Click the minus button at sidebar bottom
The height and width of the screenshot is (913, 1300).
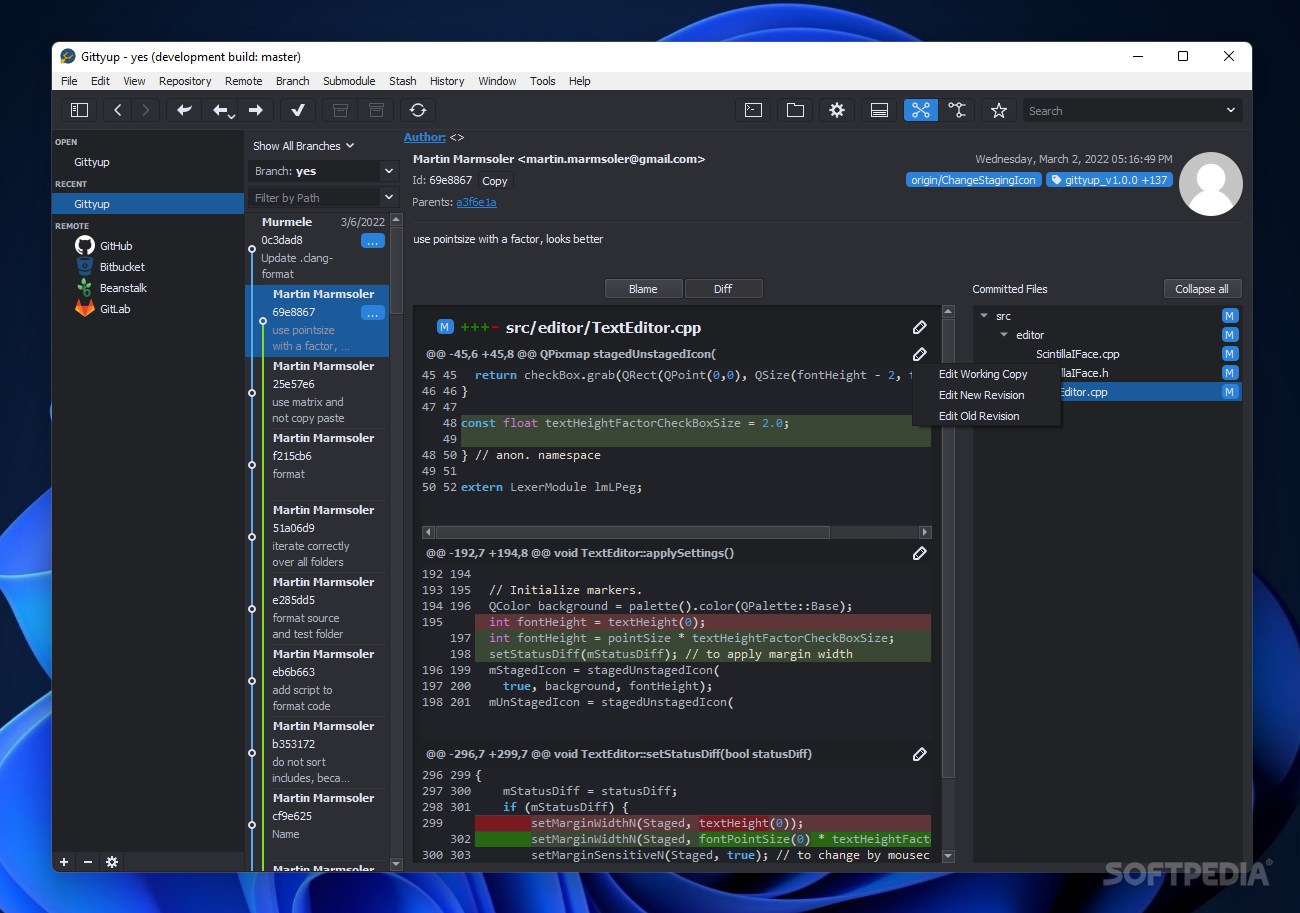click(x=87, y=862)
